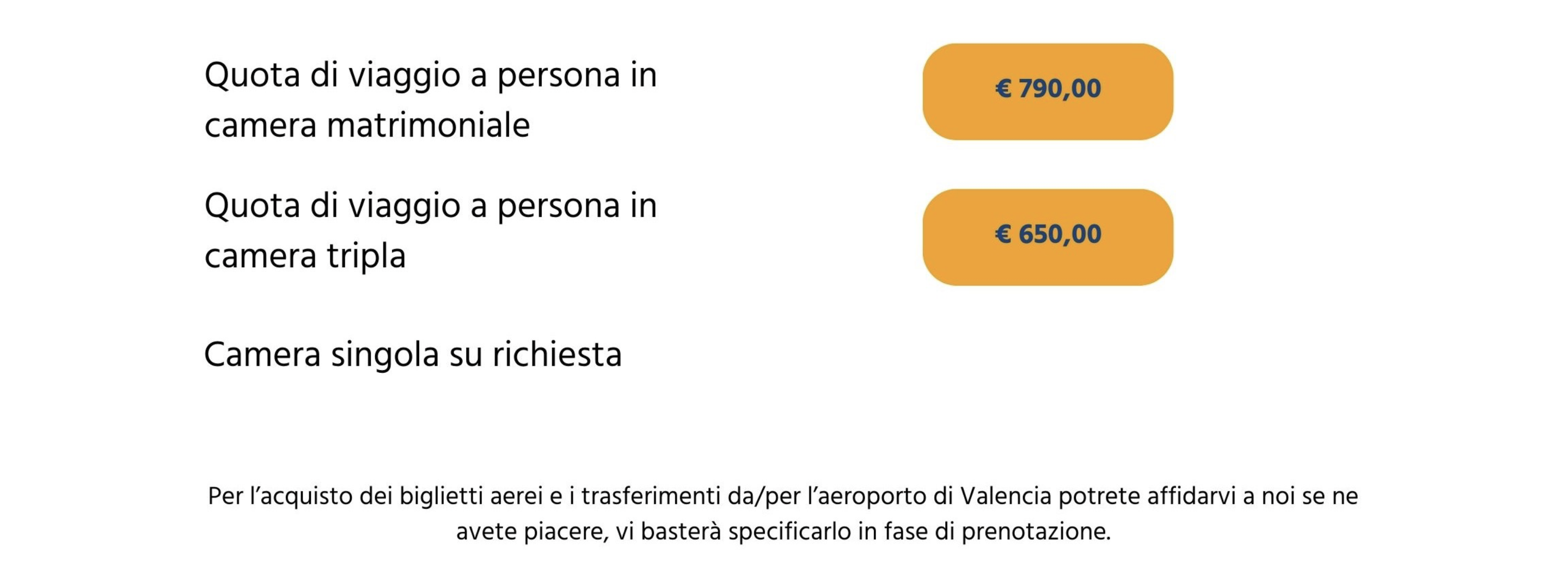This screenshot has height=566, width=1568.
Task: Click "biglietti aerei" in the footer paragraph
Action: click(x=471, y=497)
